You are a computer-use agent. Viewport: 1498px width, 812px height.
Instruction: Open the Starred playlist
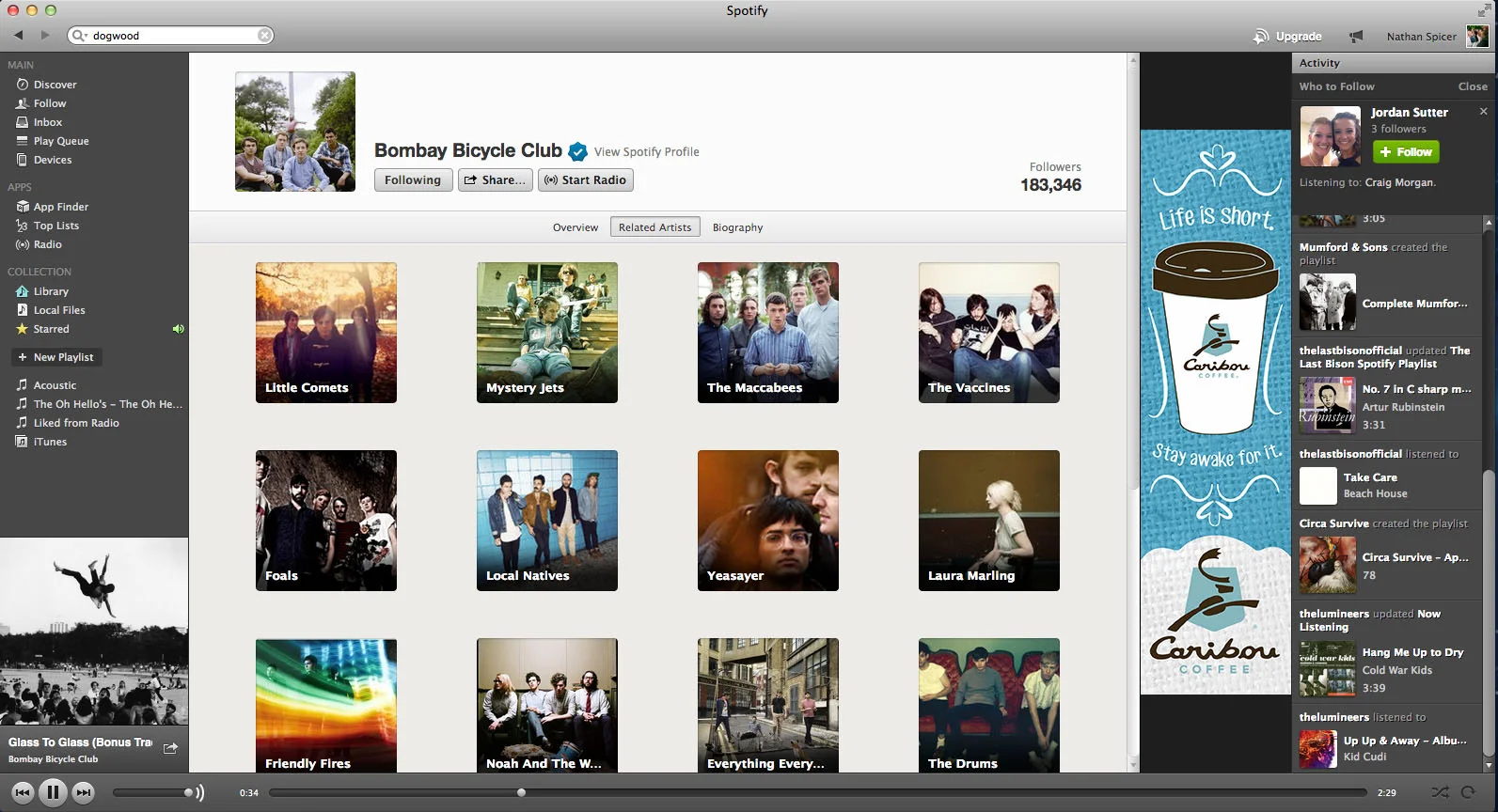(x=51, y=329)
